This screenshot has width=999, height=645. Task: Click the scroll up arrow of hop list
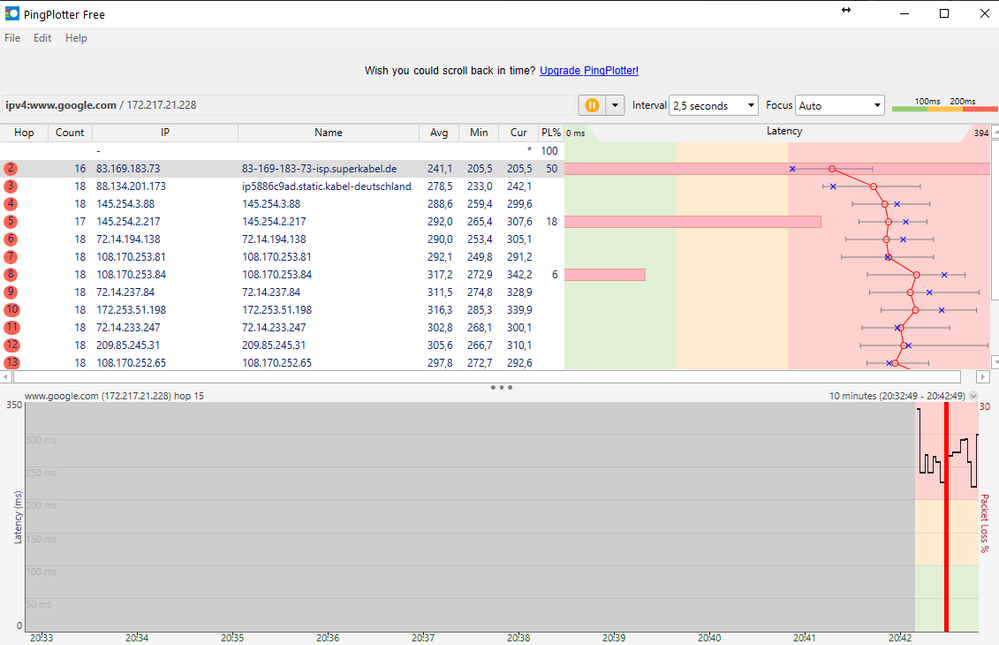pos(995,131)
